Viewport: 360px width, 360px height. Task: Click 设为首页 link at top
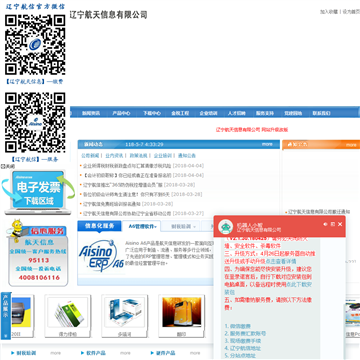351,12
